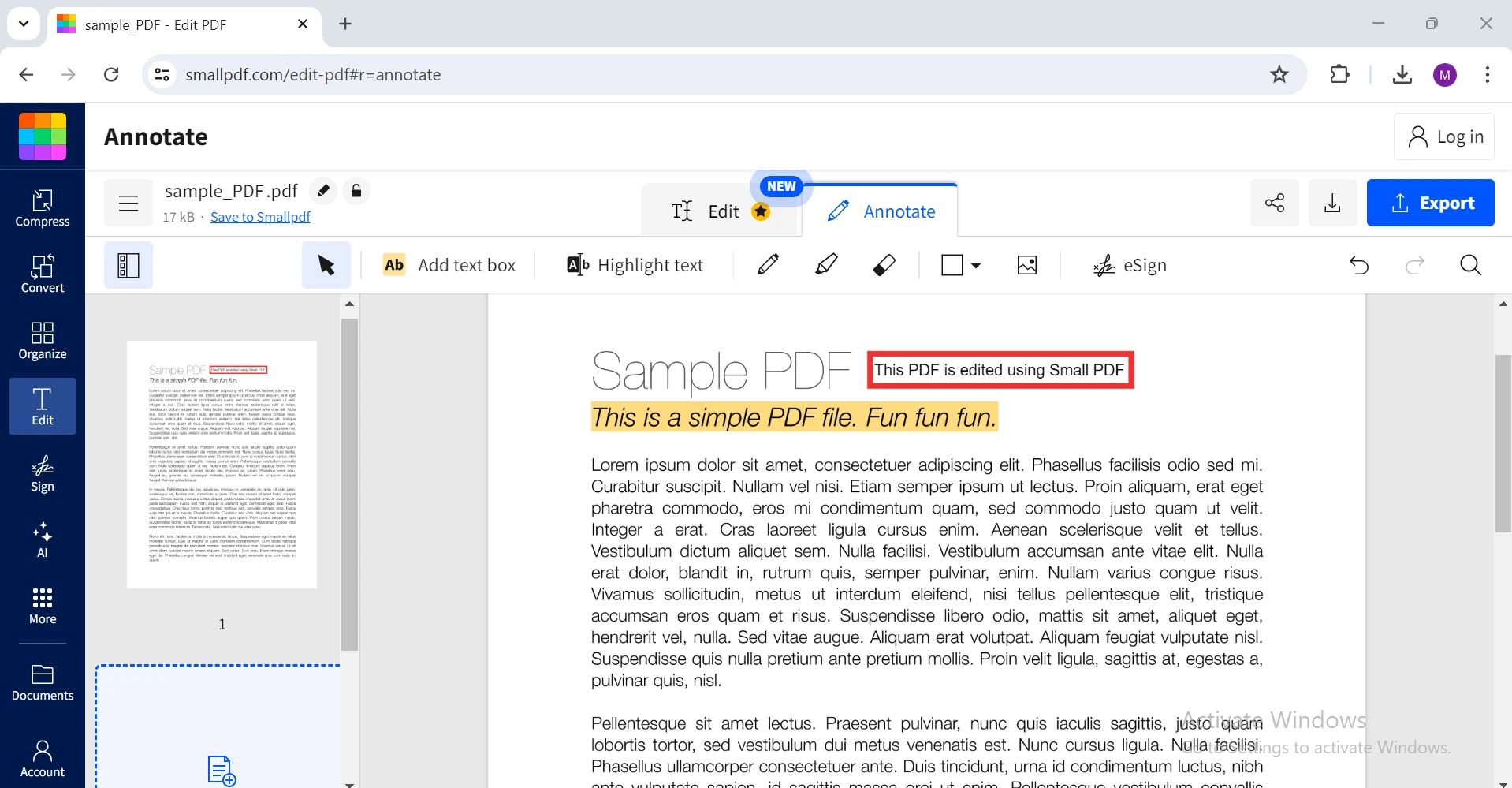Open AI tools in sidebar
The height and width of the screenshot is (788, 1512).
click(x=43, y=540)
